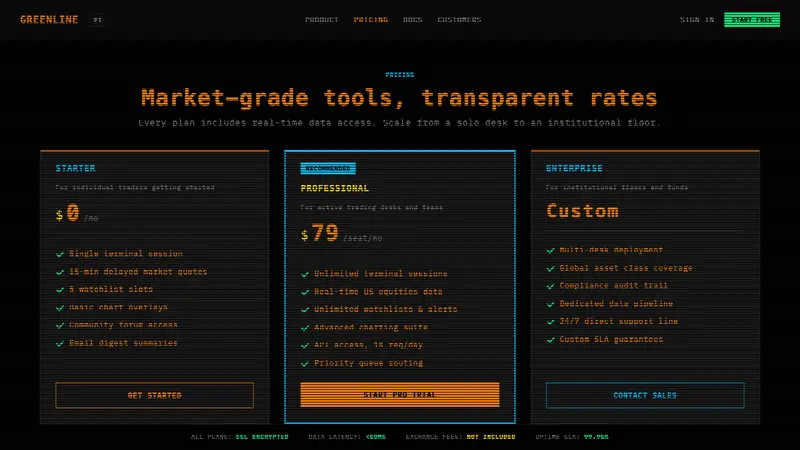800x450 pixels.
Task: Click the Get Started button
Action: click(x=155, y=395)
